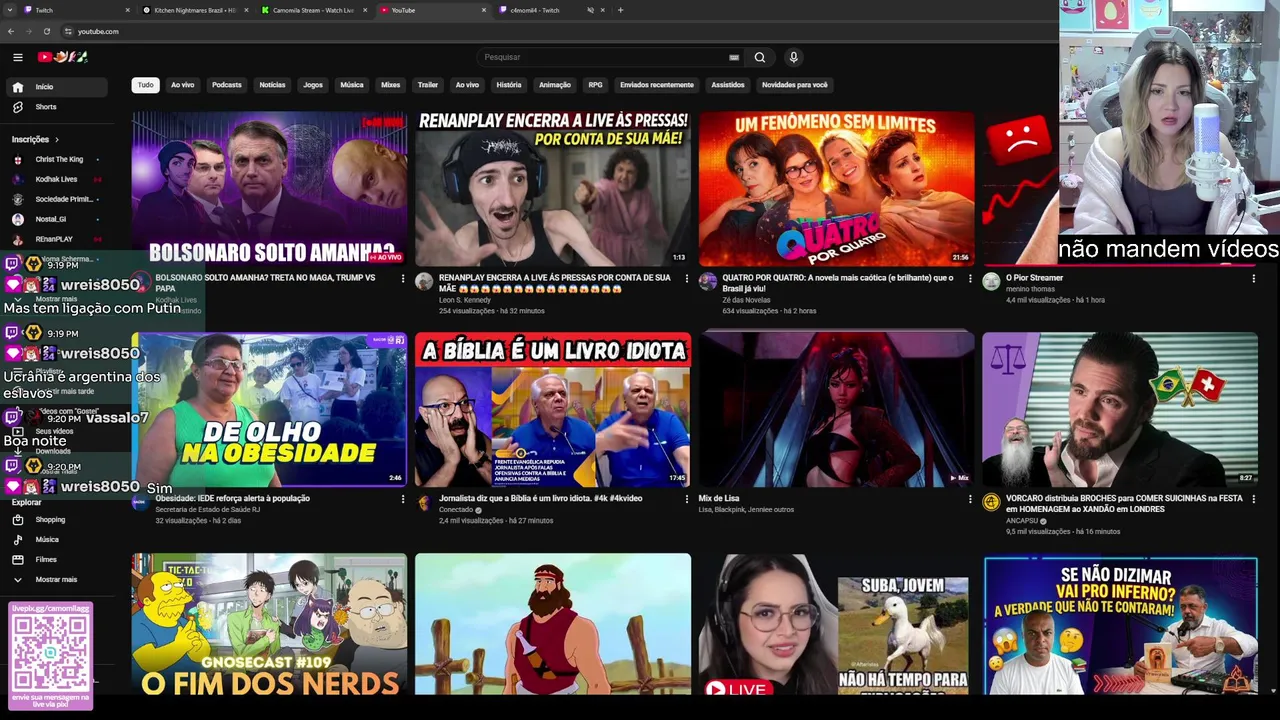Open ANCAPSU channel name link

1023,521
